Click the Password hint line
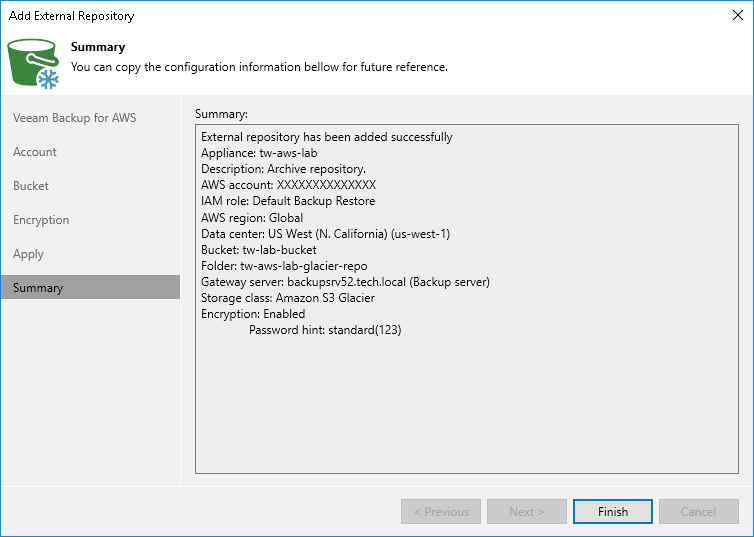This screenshot has height=537, width=754. pyautogui.click(x=325, y=330)
